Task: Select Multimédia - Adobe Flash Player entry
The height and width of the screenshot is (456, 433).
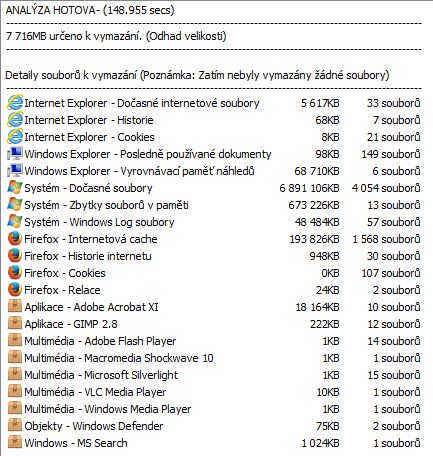Action: 214,341
